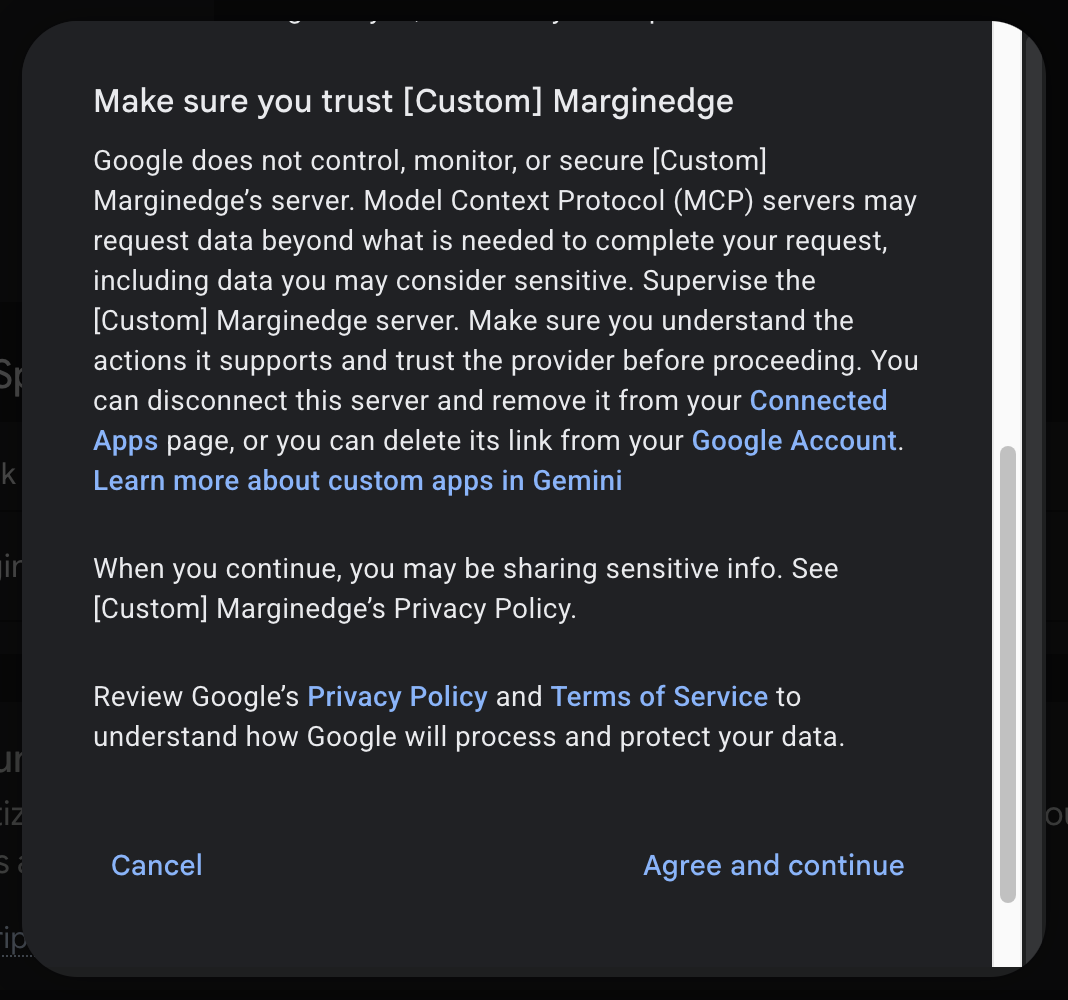
Task: Click the '[Custom] Marginedge's Privacy Policy' text
Action: point(334,609)
